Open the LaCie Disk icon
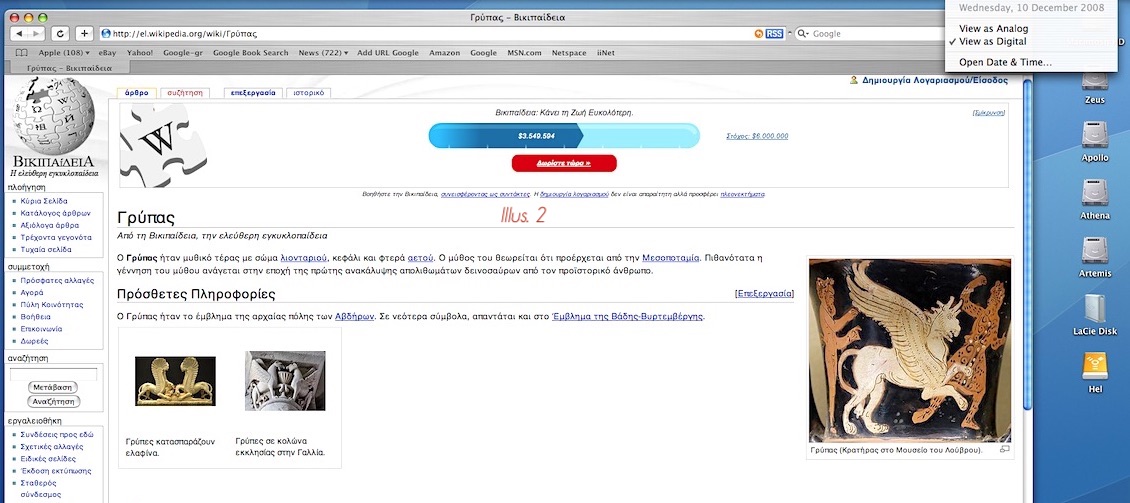The height and width of the screenshot is (503, 1130). coord(1094,308)
